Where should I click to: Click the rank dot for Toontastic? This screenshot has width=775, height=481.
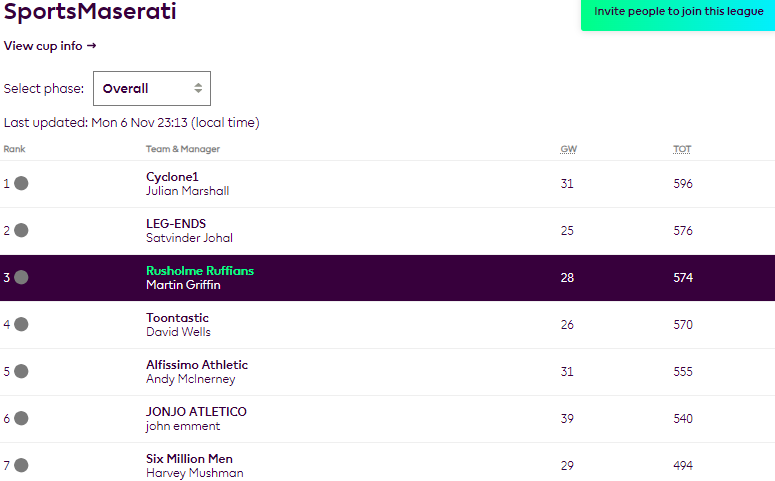pos(21,324)
